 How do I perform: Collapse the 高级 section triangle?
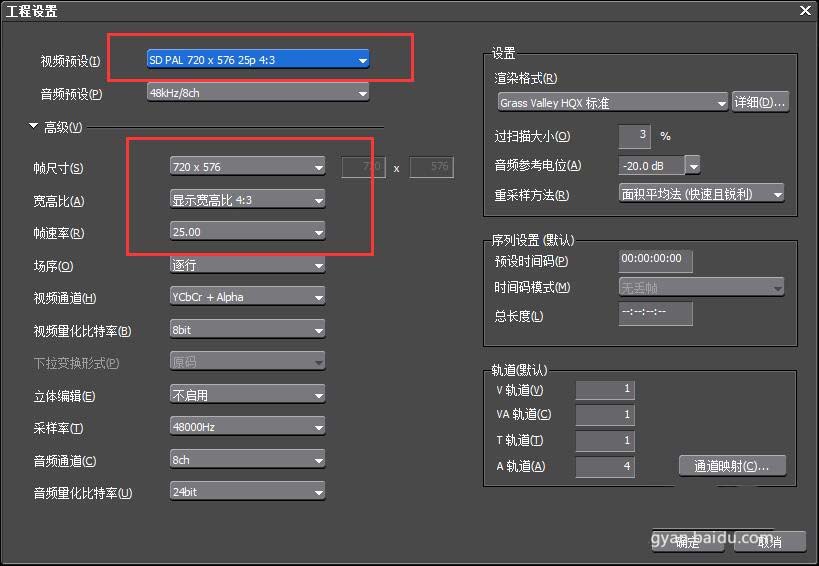(x=33, y=126)
